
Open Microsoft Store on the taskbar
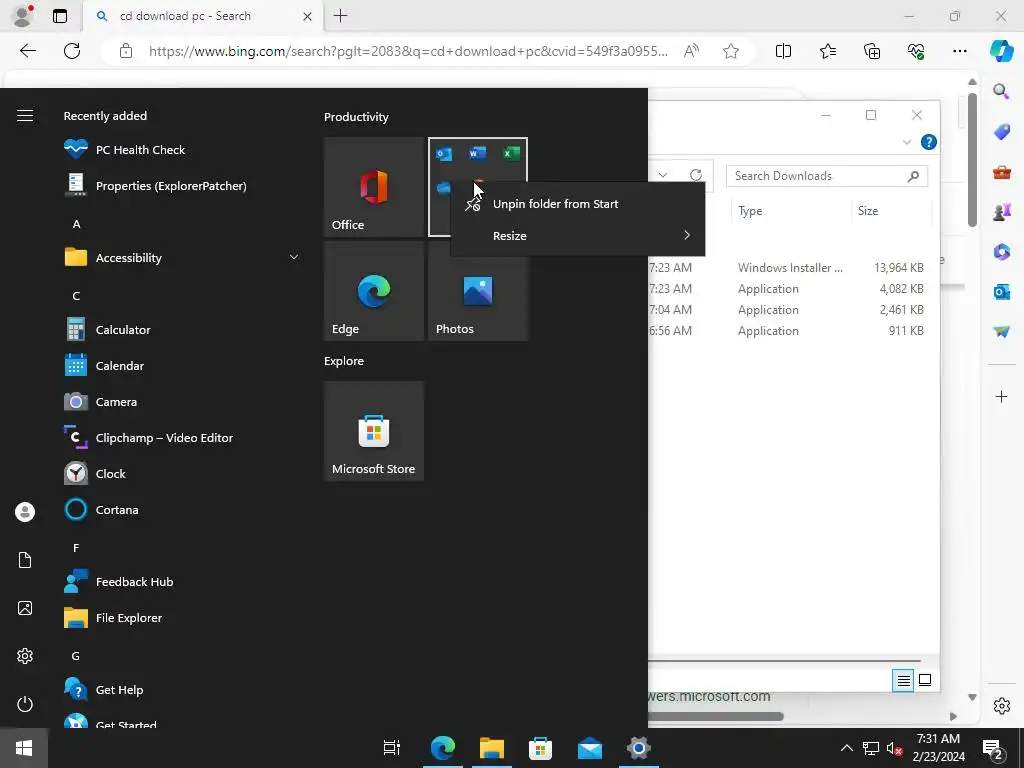click(540, 748)
